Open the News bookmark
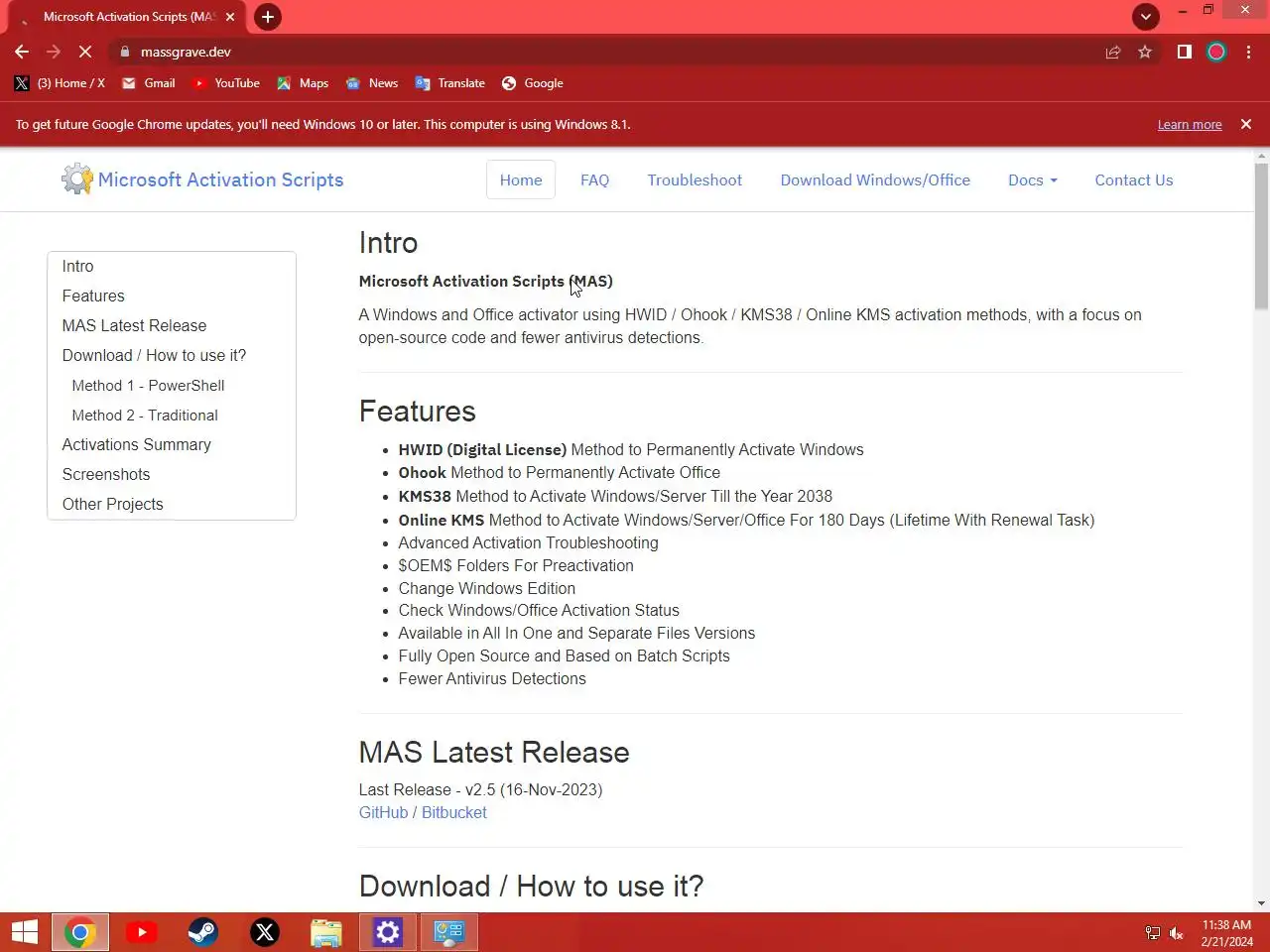This screenshot has height=952, width=1270. point(372,83)
